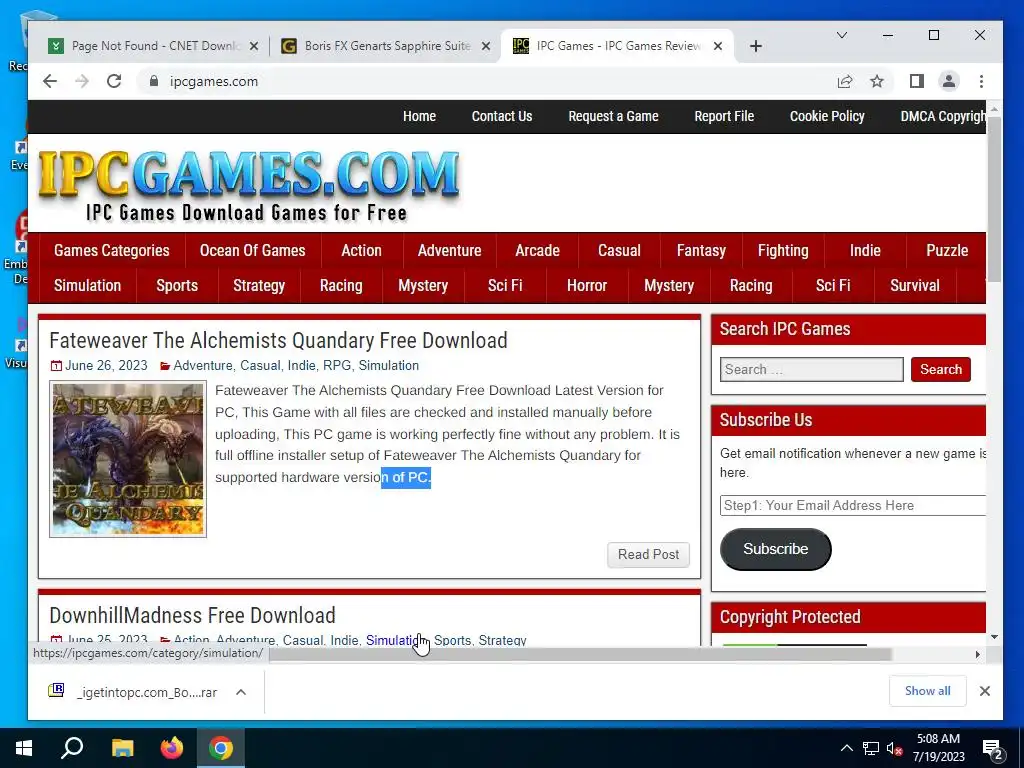
Task: Click the address bar URL ipcgames.com
Action: click(214, 81)
